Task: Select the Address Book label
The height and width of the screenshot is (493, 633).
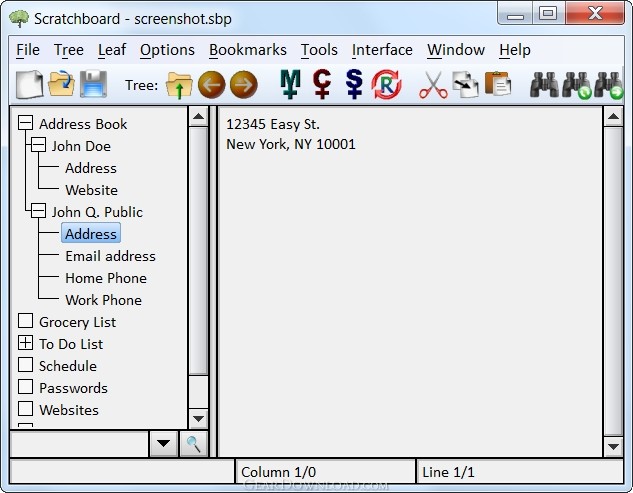Action: (x=83, y=124)
